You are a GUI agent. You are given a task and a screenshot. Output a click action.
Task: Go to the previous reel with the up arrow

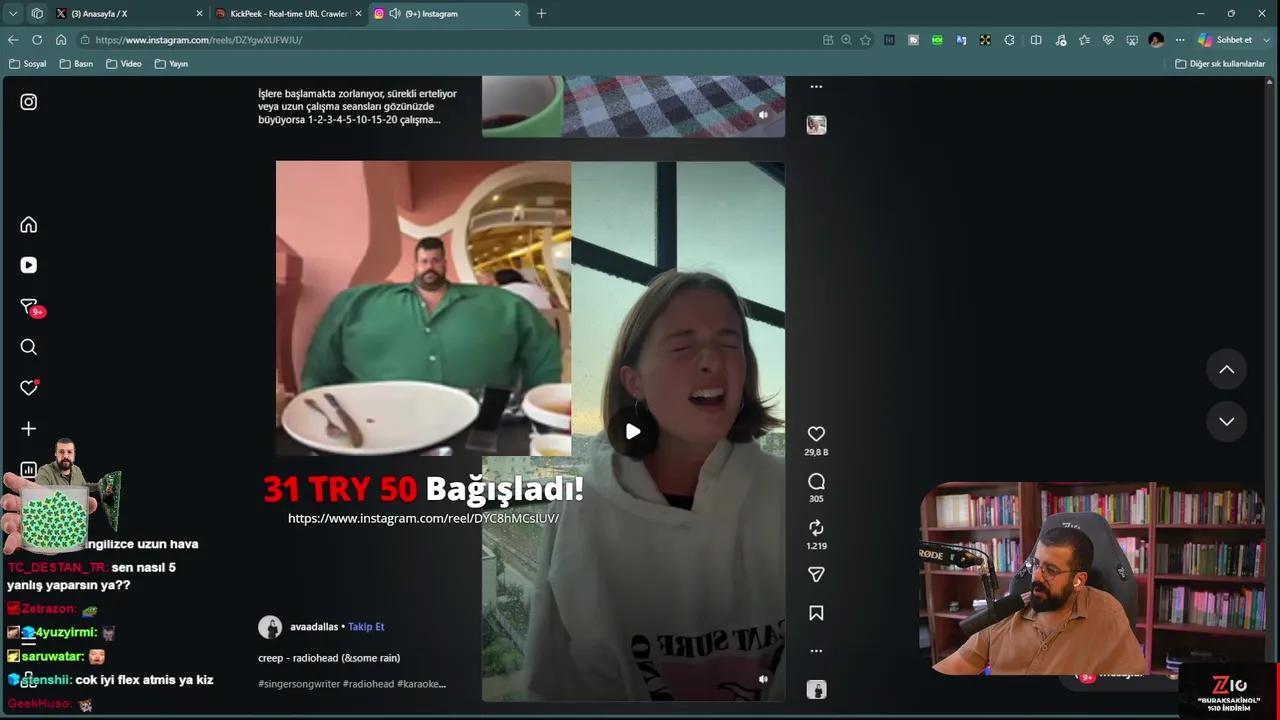click(1226, 370)
